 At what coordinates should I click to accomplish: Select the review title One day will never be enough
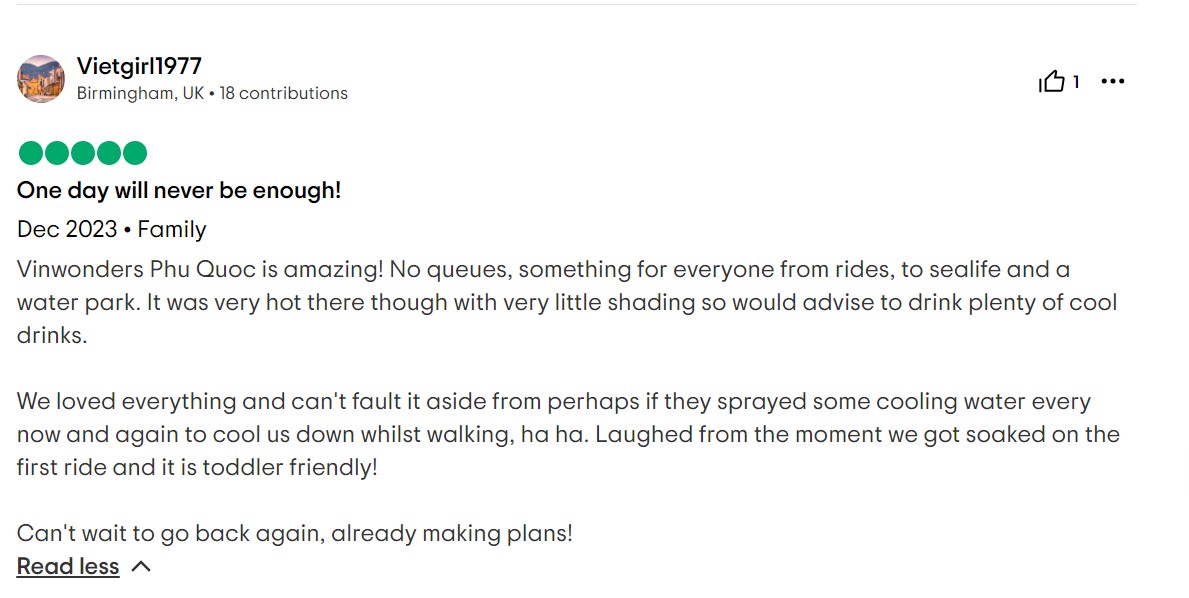(180, 190)
